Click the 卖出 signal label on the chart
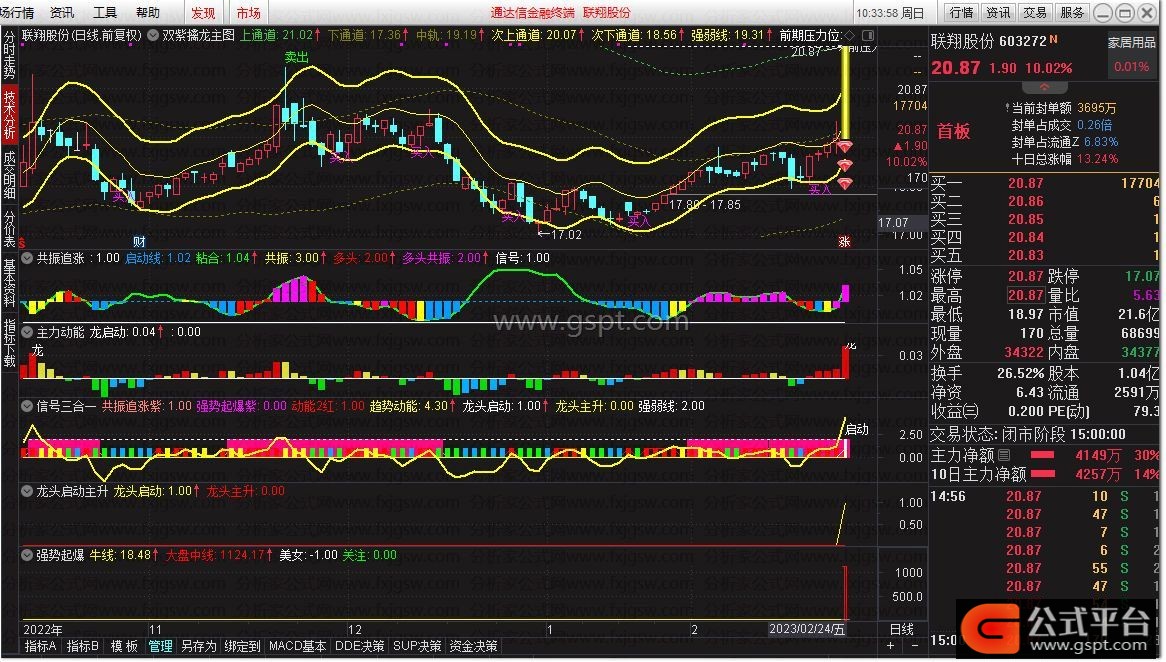 pyautogui.click(x=297, y=57)
